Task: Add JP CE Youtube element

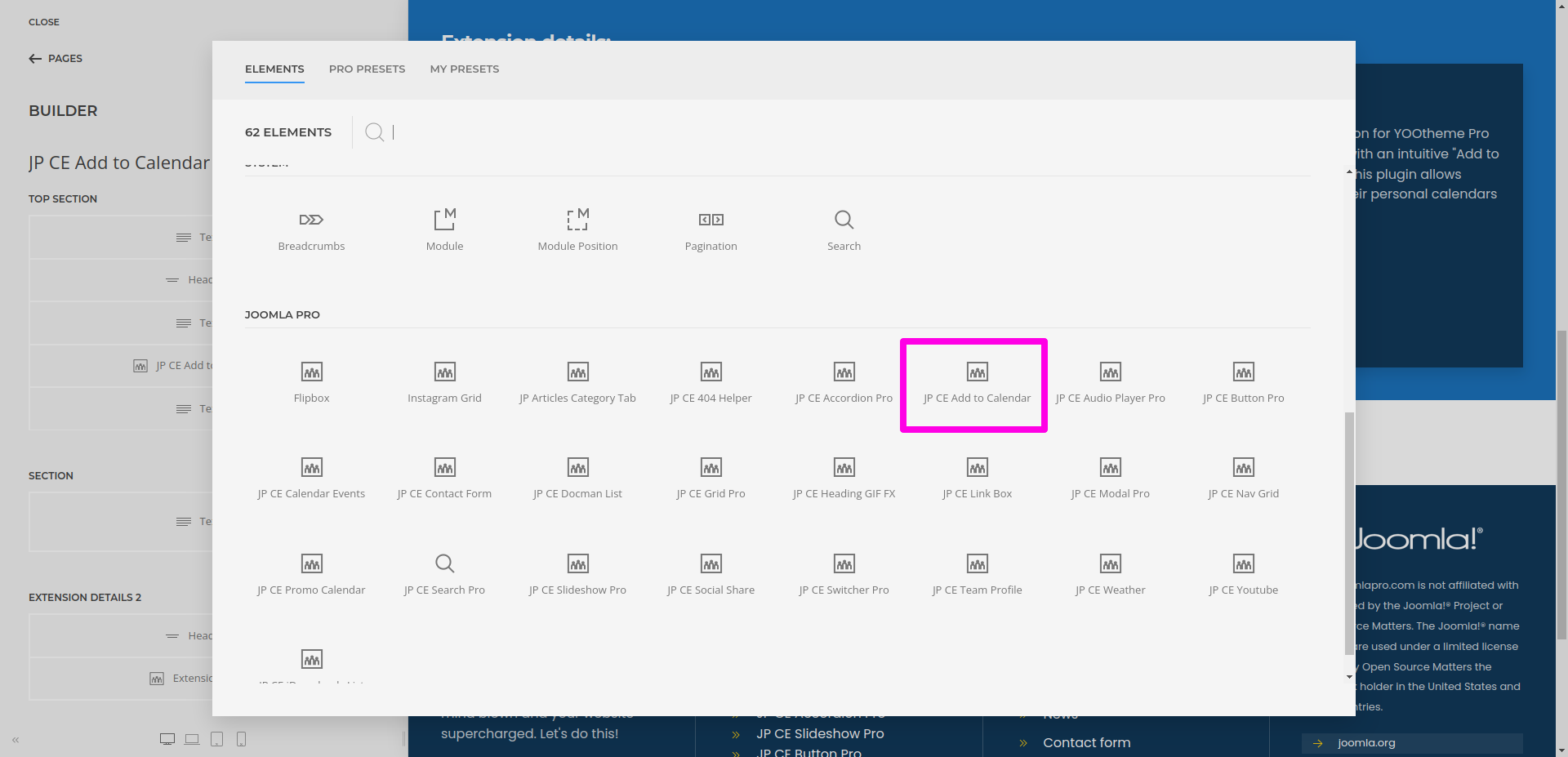Action: point(1243,575)
